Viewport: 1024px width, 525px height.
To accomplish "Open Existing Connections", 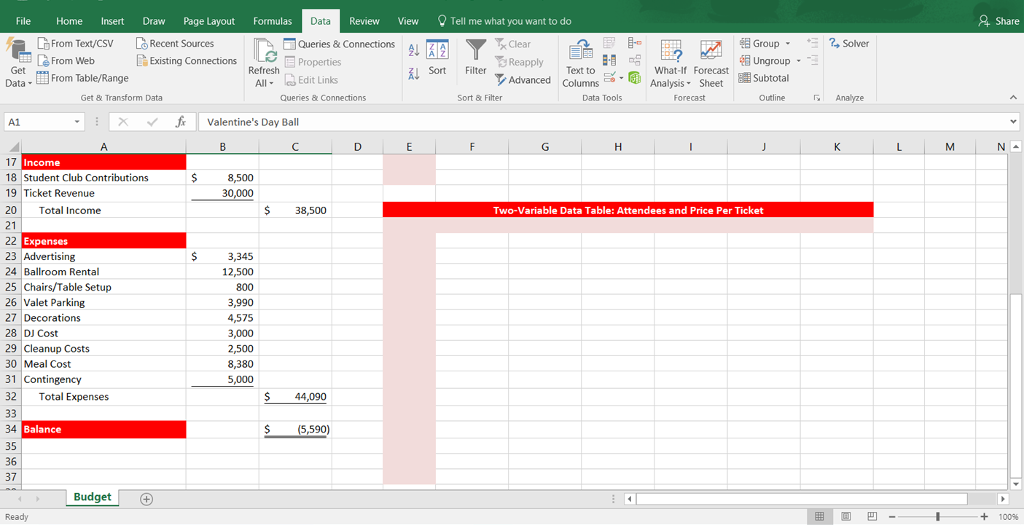I will pyautogui.click(x=187, y=61).
